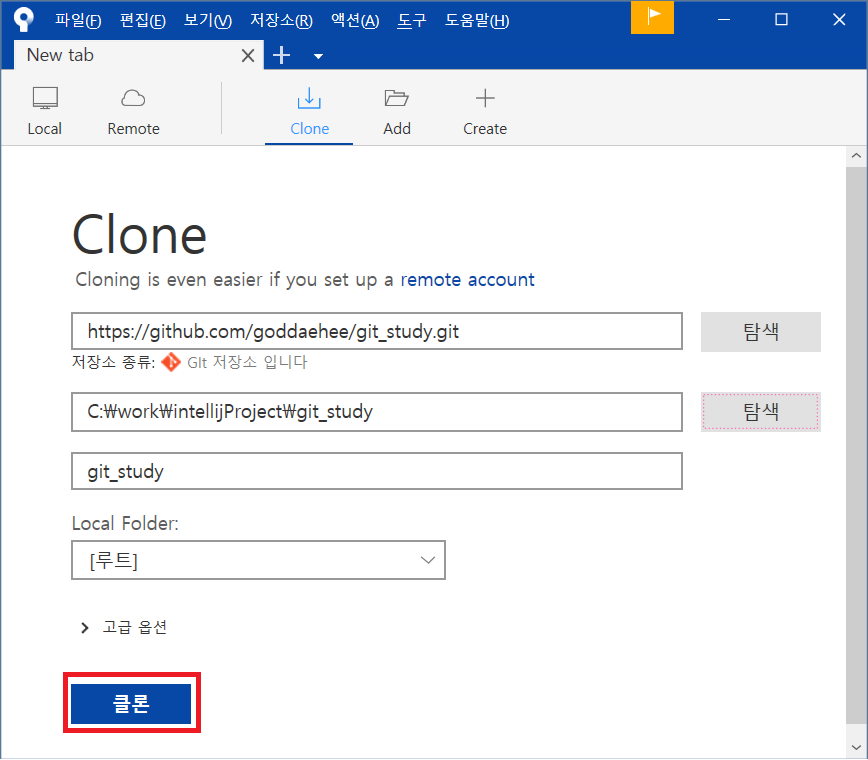868x760 pixels.
Task: Click the vertical scrollbar thumb
Action: tap(856, 444)
